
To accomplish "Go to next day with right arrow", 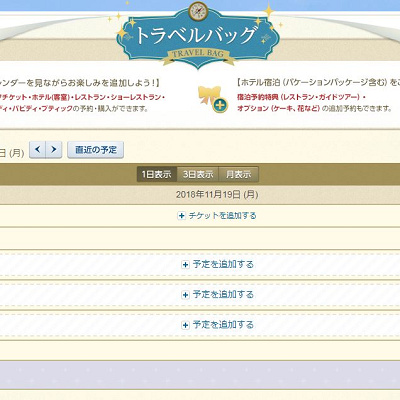I will tap(54, 150).
